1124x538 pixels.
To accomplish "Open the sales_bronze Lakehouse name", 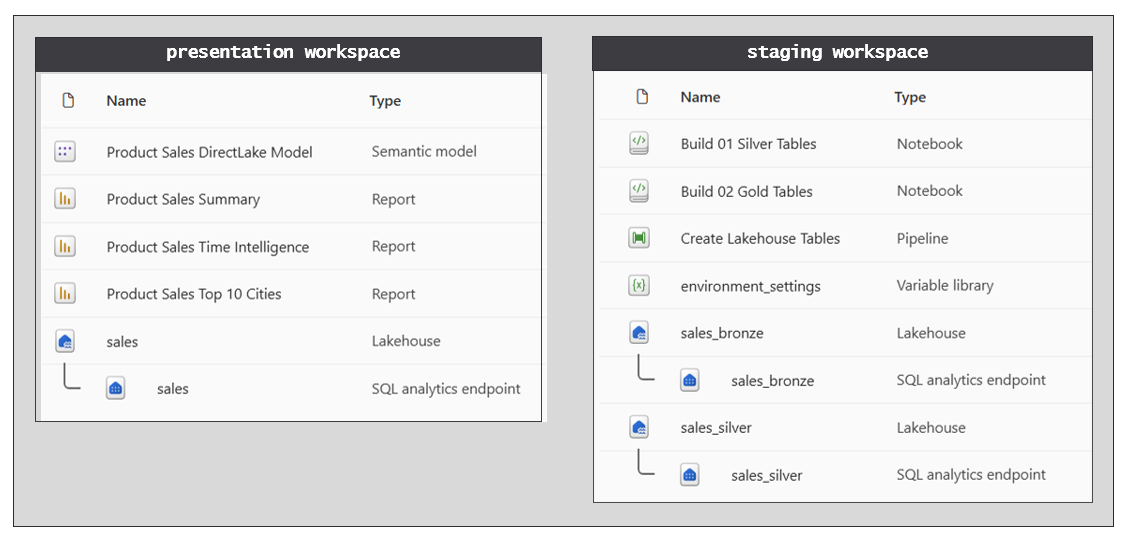I will [722, 333].
